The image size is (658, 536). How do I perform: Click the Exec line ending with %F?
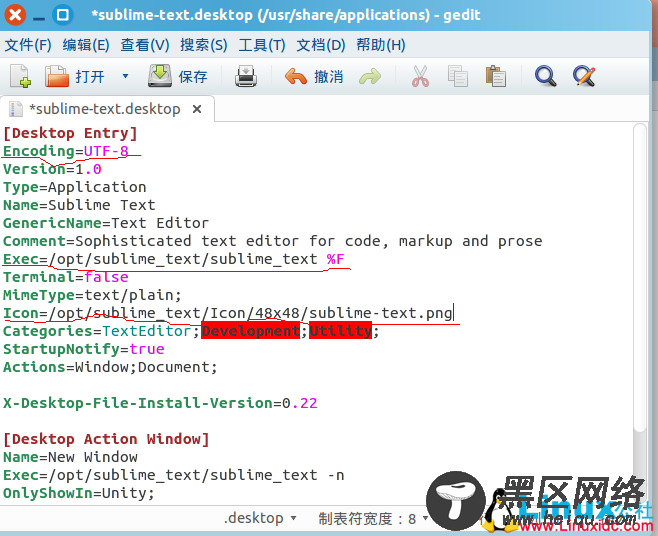point(174,259)
